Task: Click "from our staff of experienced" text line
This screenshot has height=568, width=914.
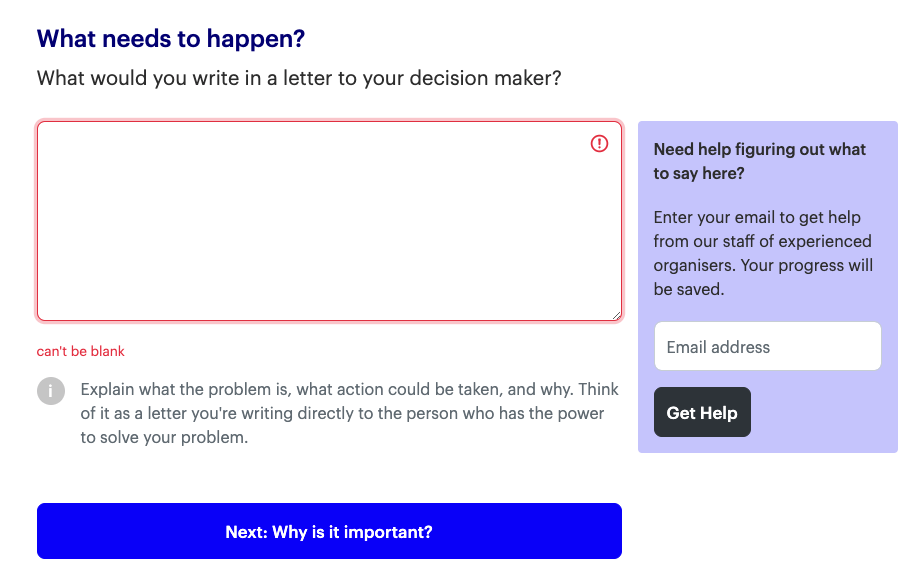Action: tap(762, 241)
